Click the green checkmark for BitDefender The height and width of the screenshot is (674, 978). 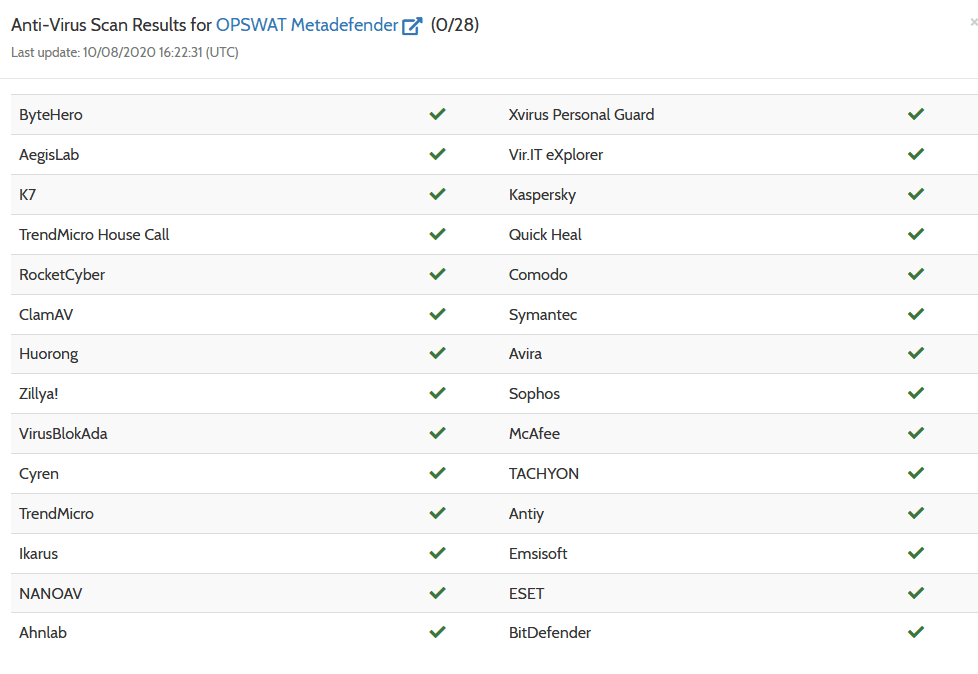[916, 633]
